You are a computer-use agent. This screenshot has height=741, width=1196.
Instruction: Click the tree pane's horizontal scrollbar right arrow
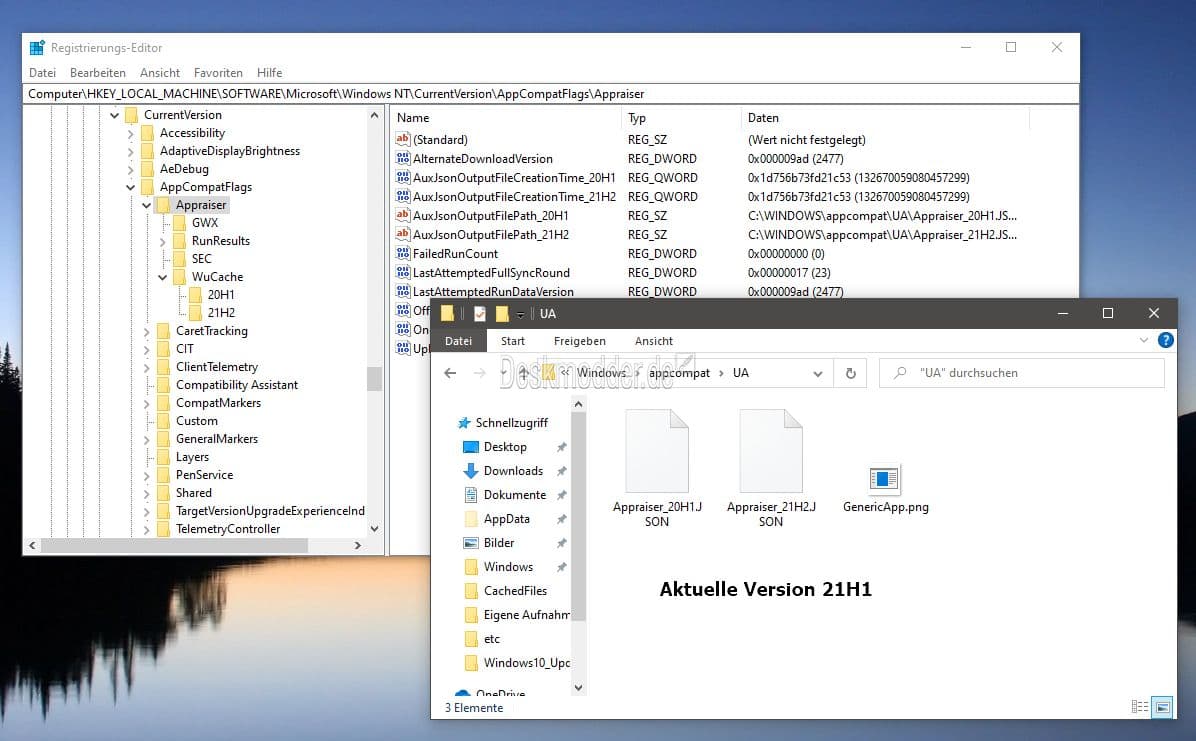[x=358, y=546]
